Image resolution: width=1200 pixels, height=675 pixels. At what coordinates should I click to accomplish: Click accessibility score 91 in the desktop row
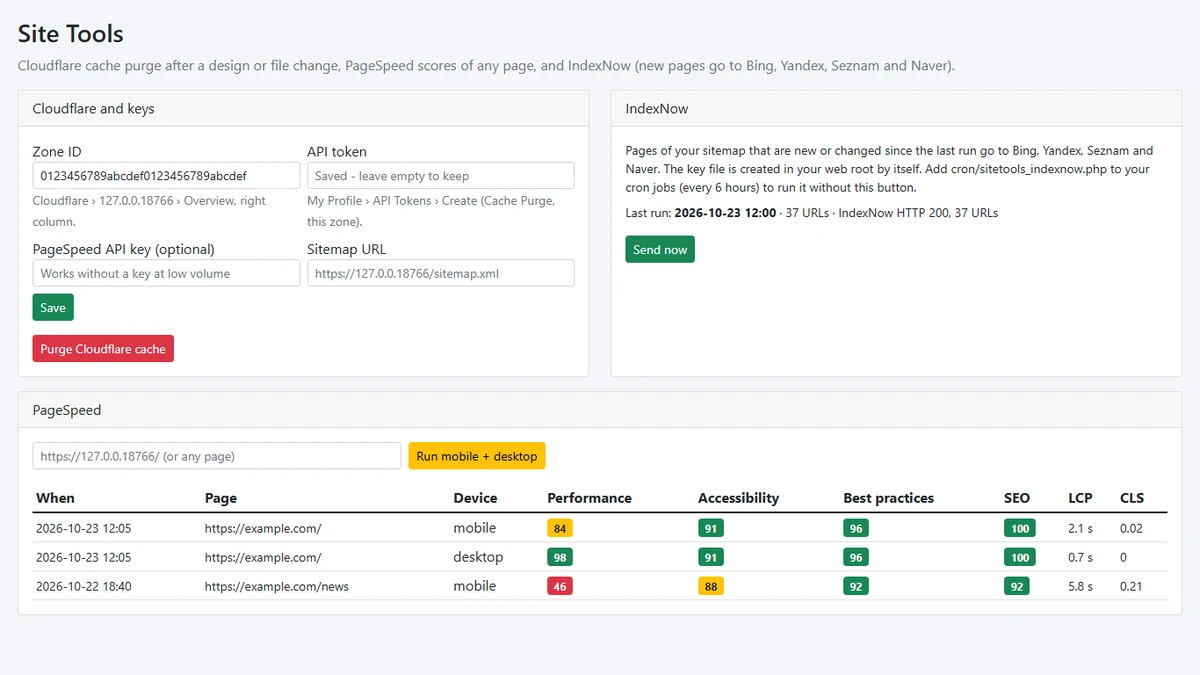(x=711, y=557)
